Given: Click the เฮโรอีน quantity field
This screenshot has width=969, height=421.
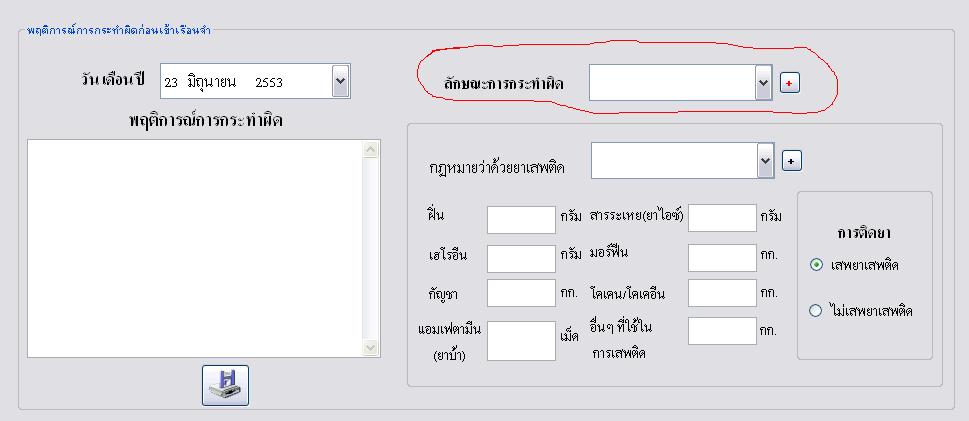Looking at the screenshot, I should [521, 258].
